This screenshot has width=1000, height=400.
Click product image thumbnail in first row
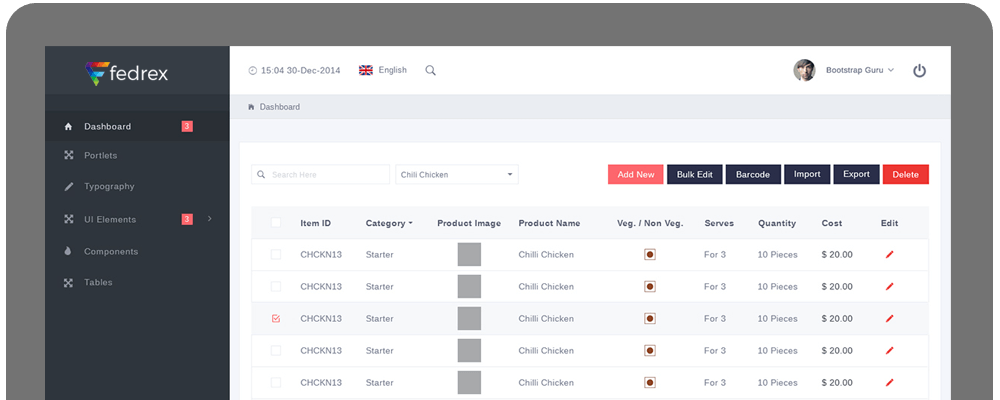point(469,255)
